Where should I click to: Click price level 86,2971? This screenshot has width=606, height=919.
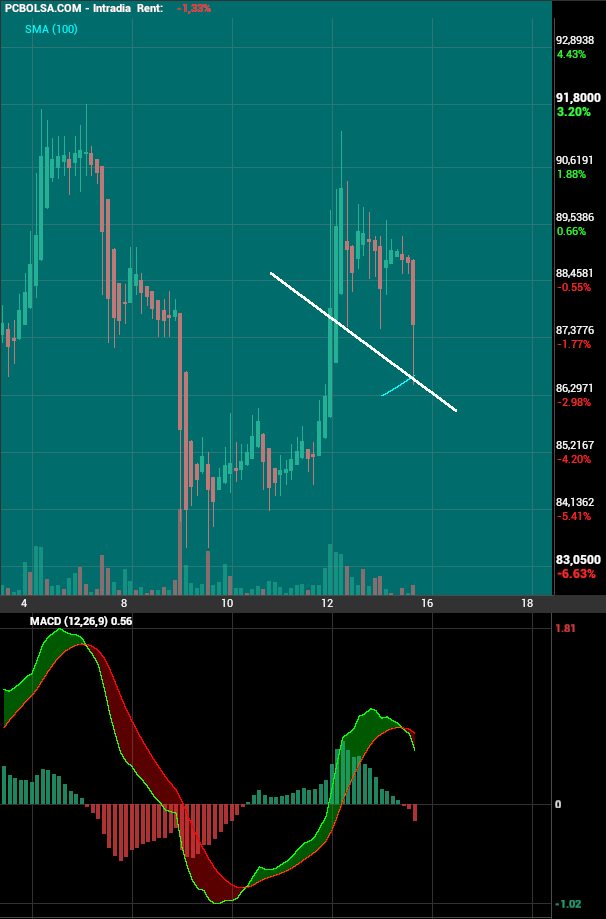(576, 388)
